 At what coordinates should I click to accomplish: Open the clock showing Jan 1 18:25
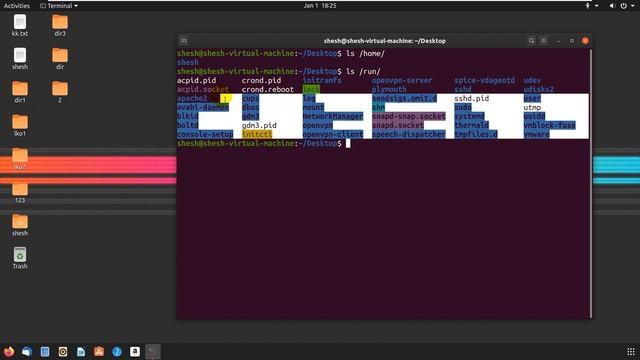320,6
